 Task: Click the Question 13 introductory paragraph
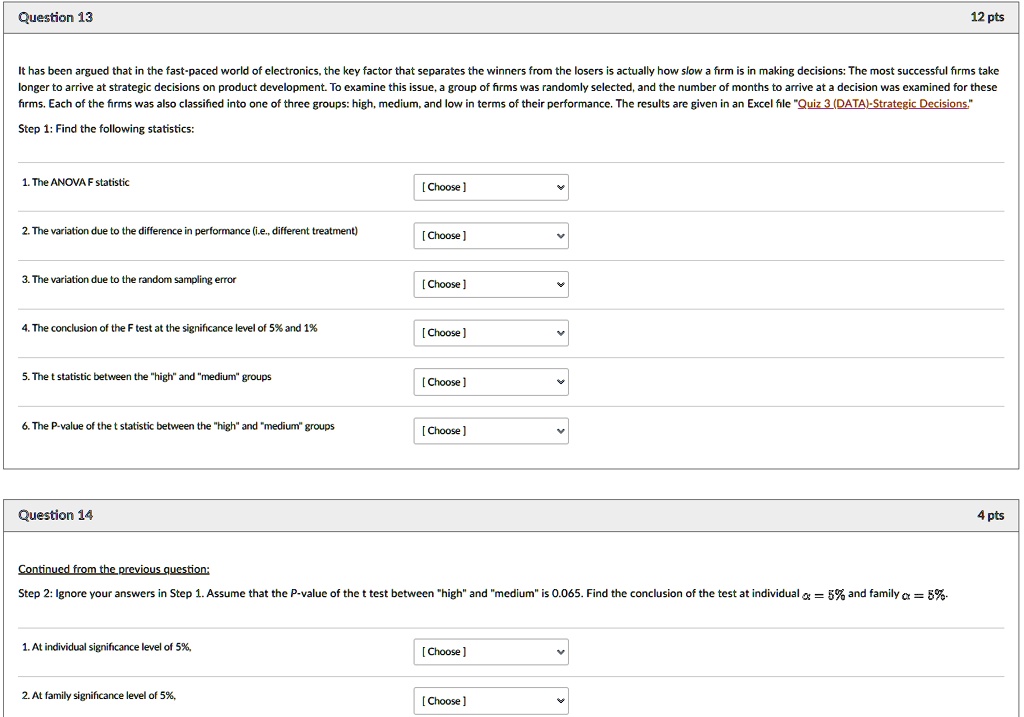[508, 87]
